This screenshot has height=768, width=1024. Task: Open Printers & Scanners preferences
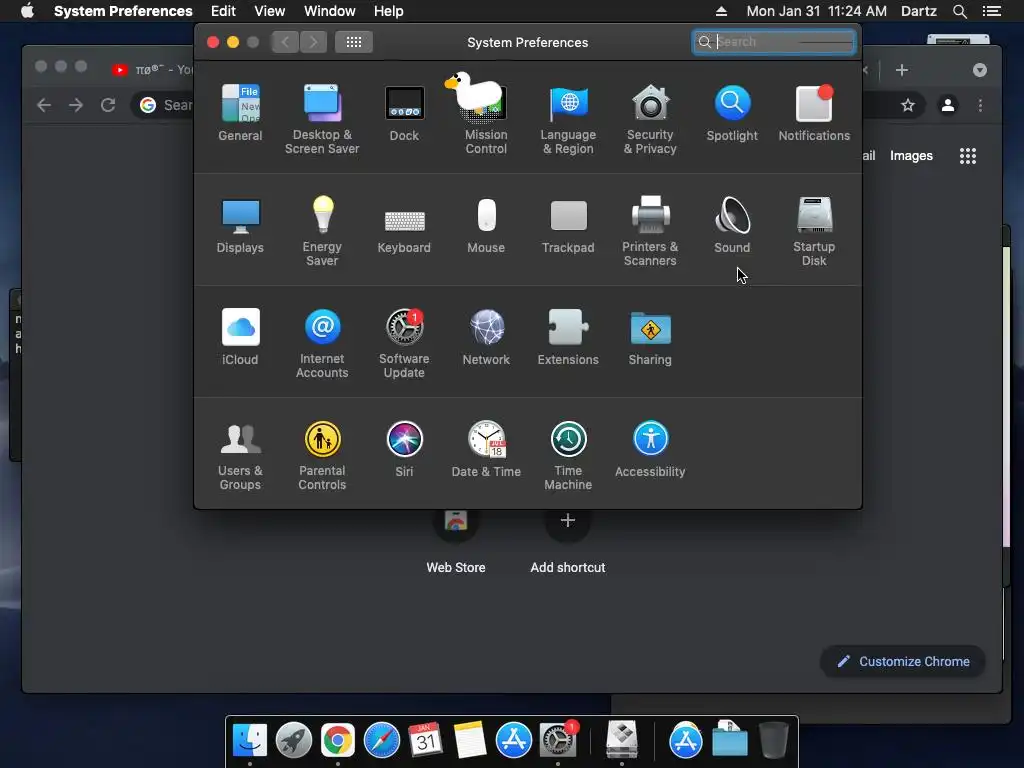coord(650,231)
